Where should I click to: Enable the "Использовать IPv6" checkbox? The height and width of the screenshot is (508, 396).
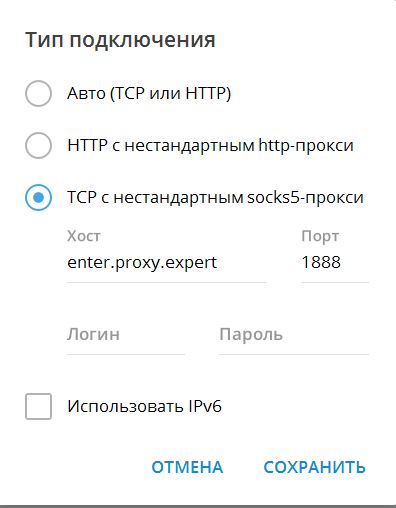click(x=38, y=406)
